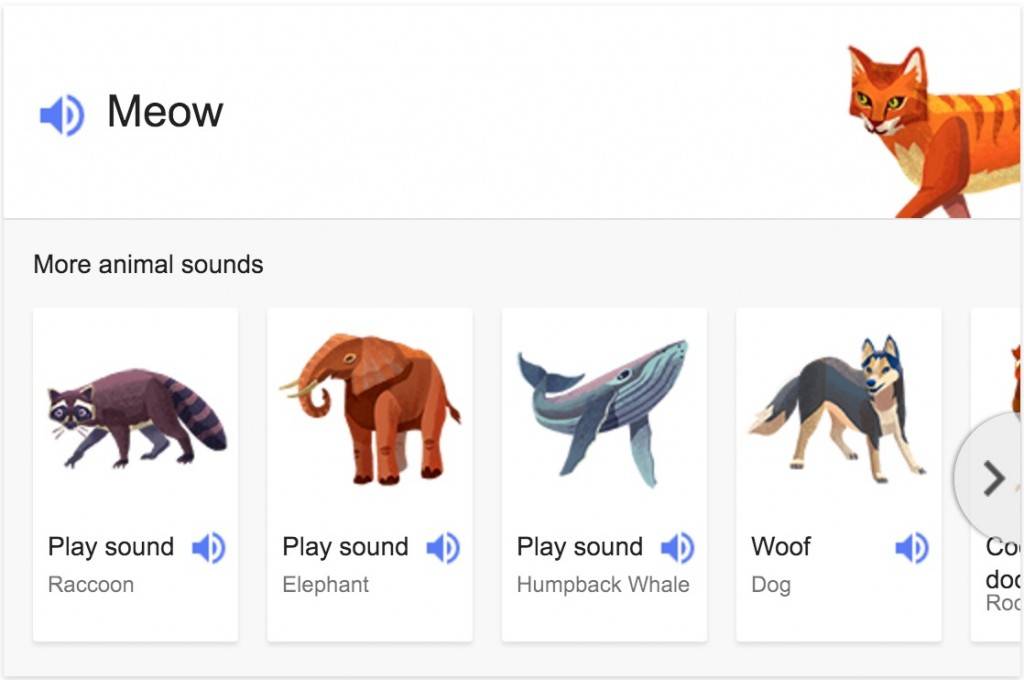This screenshot has width=1024, height=680.
Task: Click the More animal sounds heading
Action: (147, 264)
